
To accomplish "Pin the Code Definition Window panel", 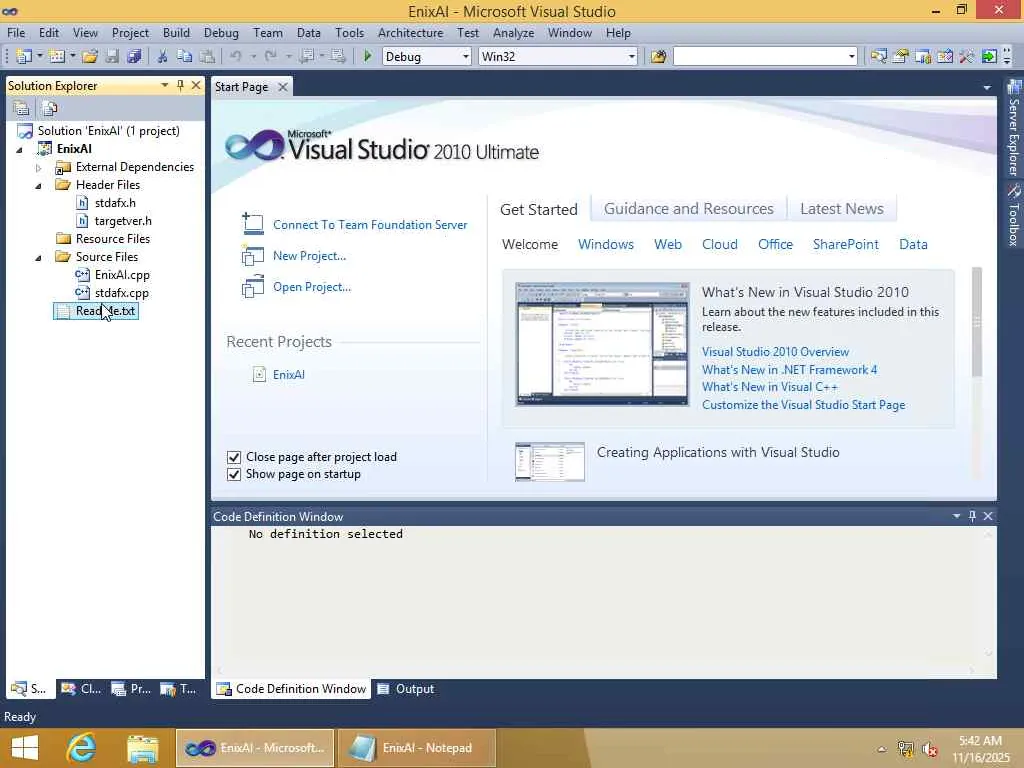I will click(972, 517).
